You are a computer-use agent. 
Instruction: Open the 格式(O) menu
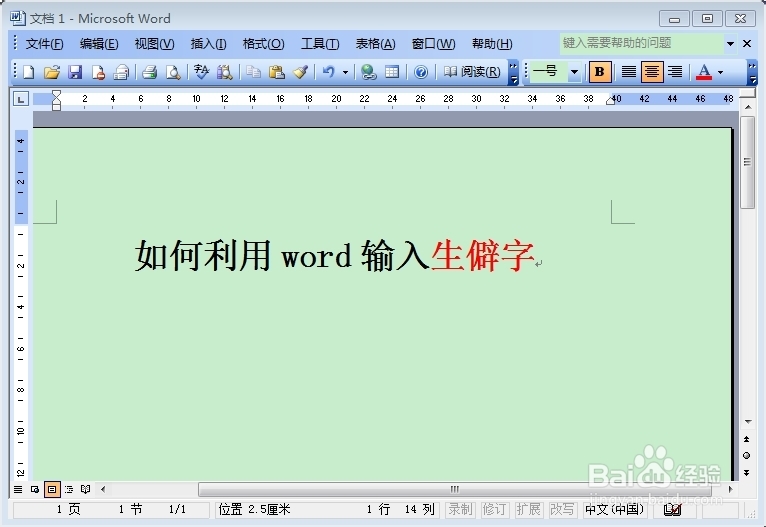click(x=263, y=44)
